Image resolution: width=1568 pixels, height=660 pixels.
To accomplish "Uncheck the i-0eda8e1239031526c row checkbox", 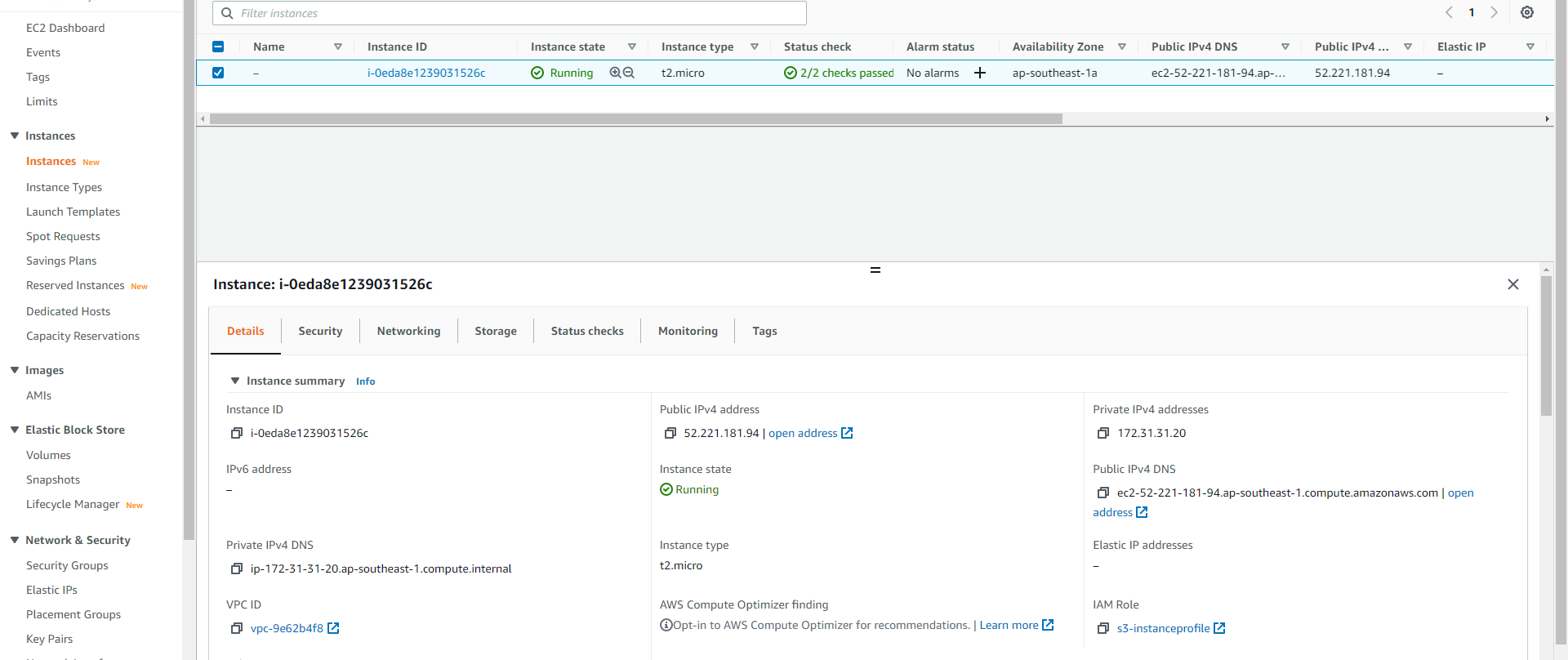I will coord(218,73).
